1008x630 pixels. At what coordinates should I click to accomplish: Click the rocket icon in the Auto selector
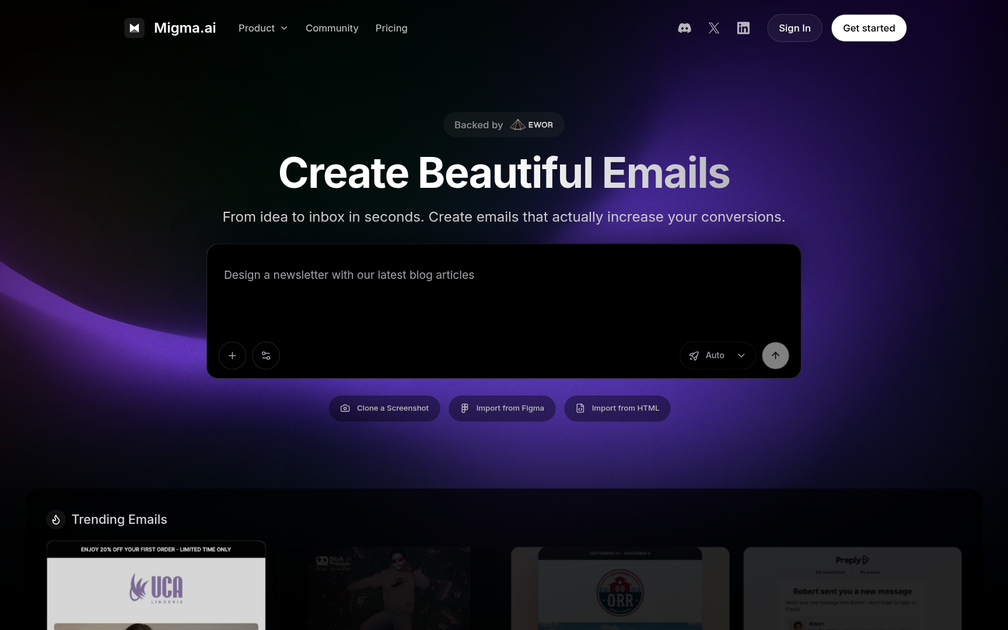click(694, 355)
